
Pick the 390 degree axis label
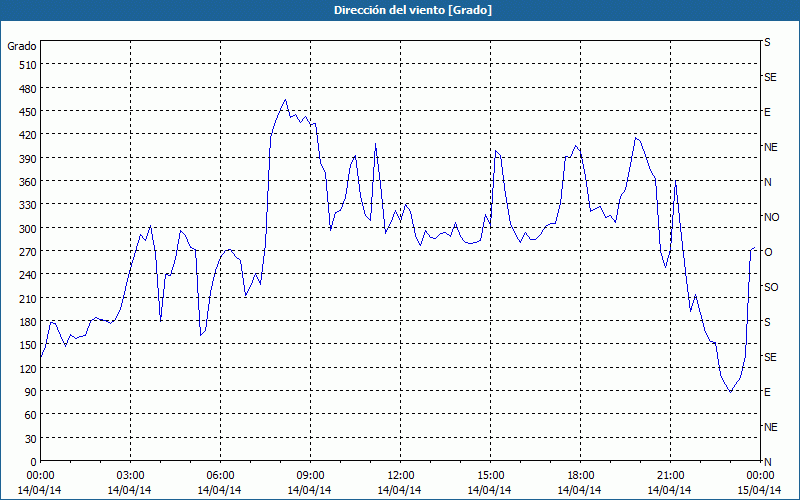tap(28, 159)
